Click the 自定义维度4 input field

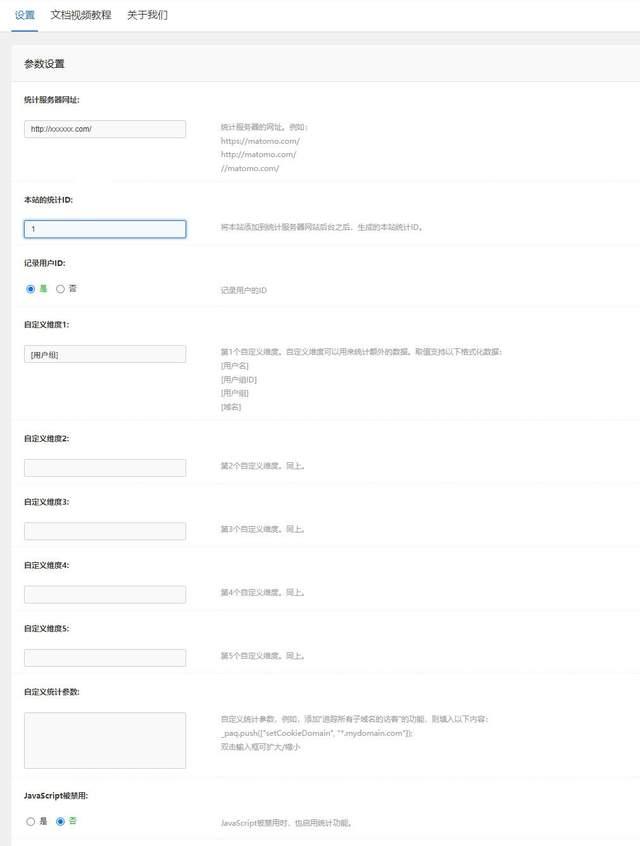pos(105,594)
